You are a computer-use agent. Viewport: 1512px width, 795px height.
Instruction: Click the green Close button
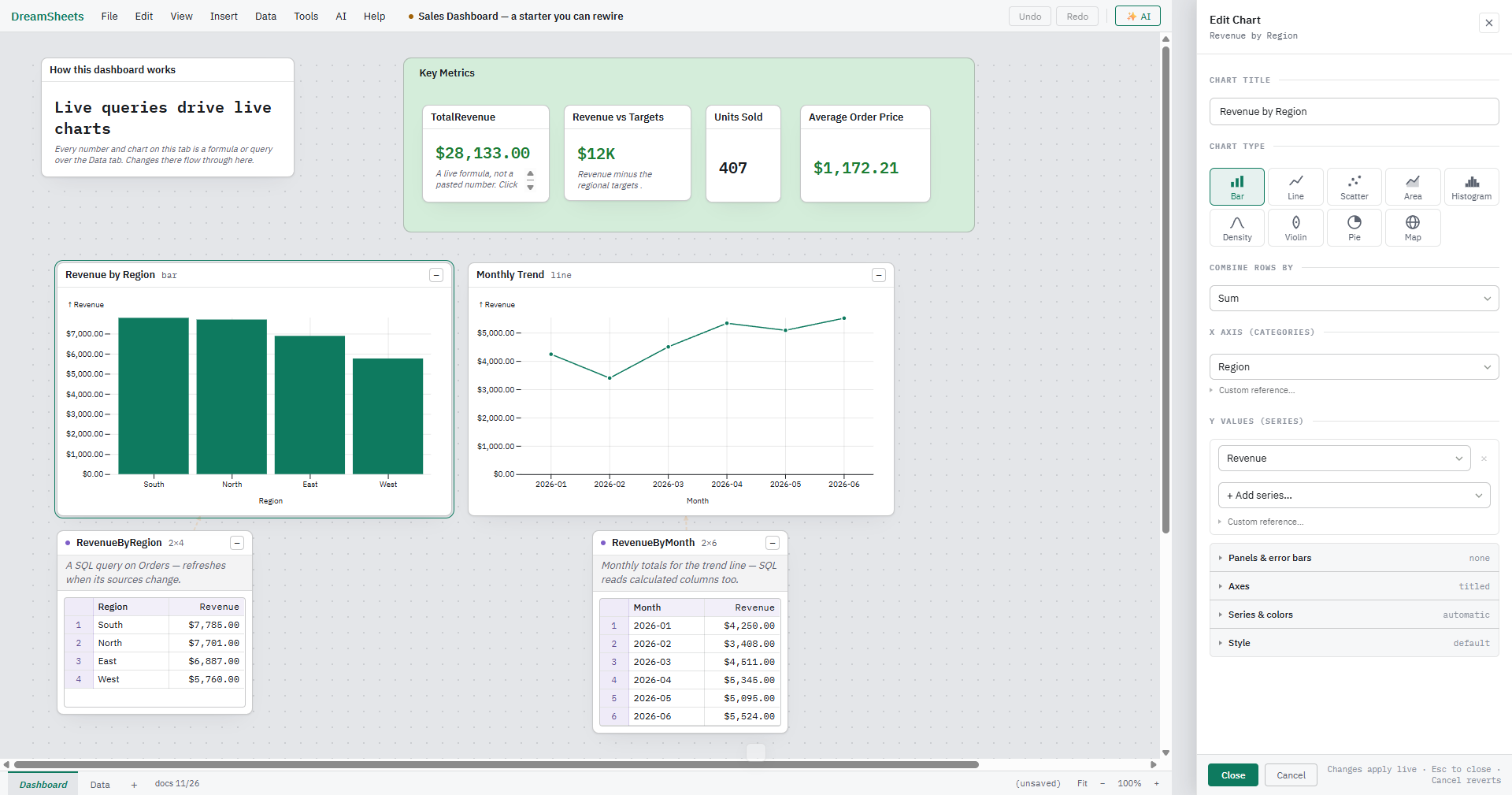pyautogui.click(x=1233, y=775)
